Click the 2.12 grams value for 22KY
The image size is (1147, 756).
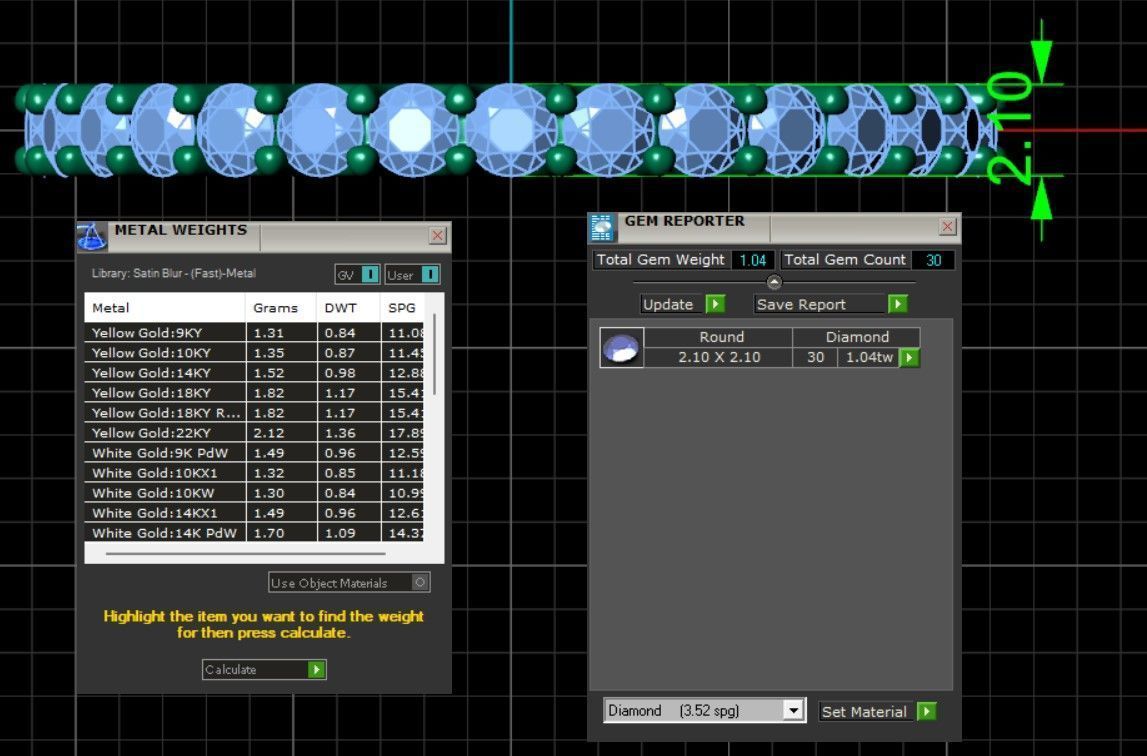[x=281, y=433]
